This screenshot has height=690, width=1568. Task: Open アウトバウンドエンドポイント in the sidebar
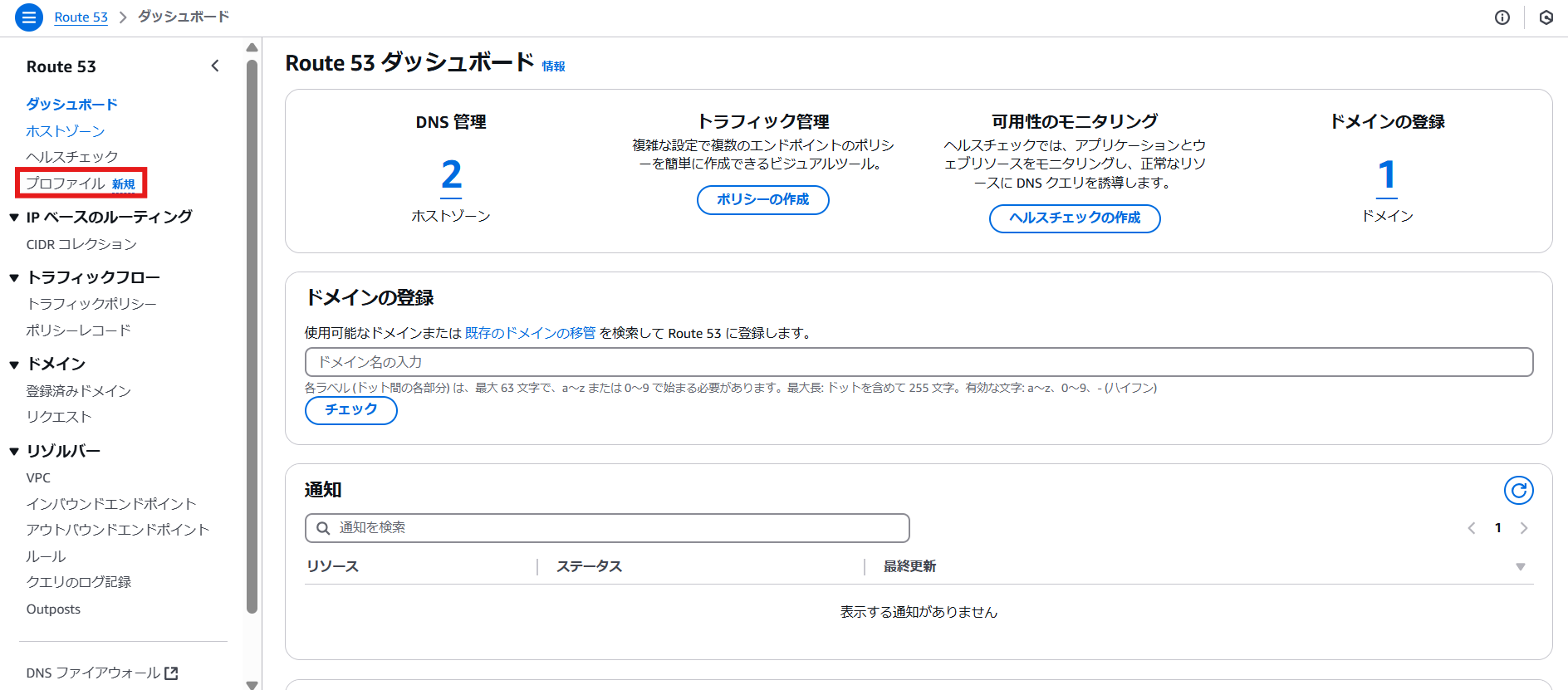[x=118, y=530]
